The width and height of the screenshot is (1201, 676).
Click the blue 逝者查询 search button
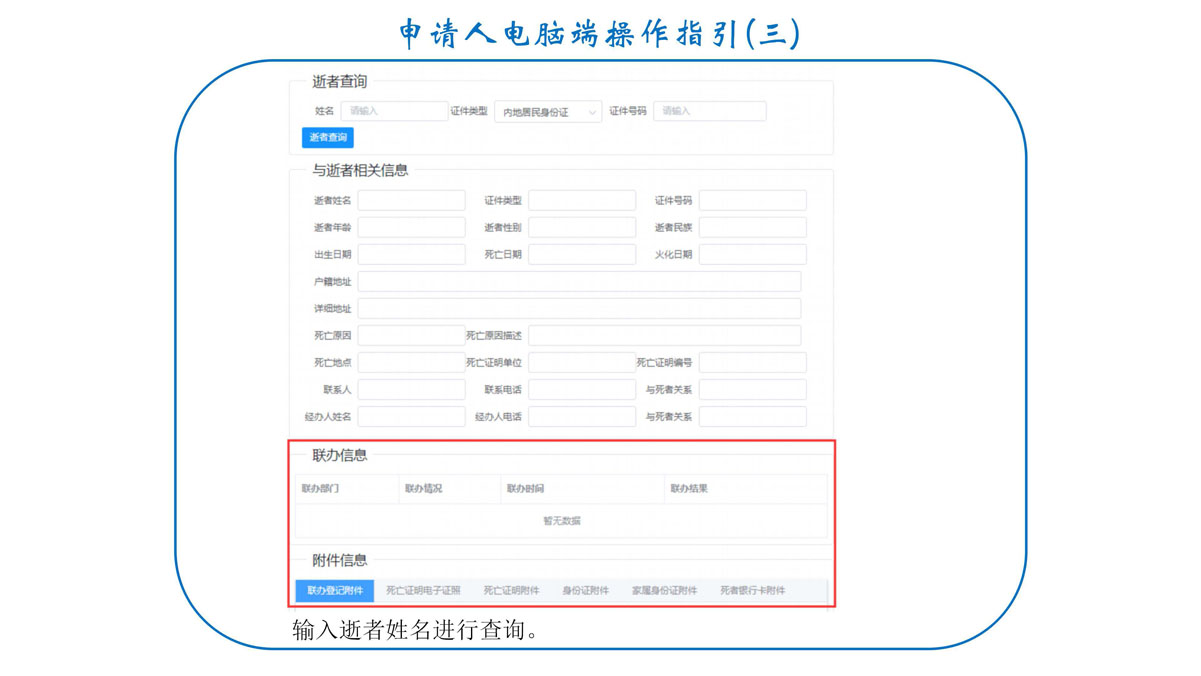click(327, 138)
